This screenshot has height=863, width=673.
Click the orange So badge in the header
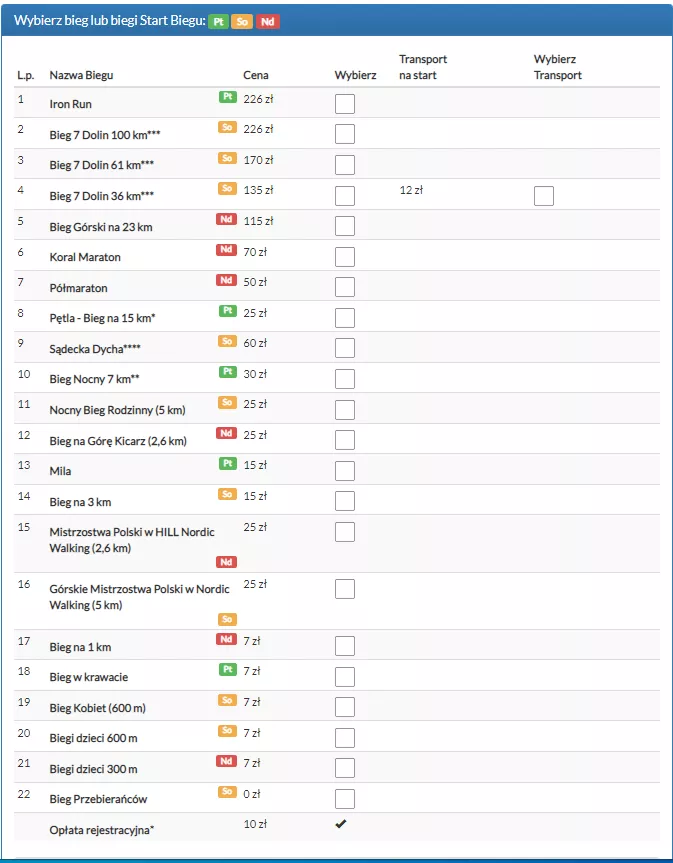pos(242,21)
